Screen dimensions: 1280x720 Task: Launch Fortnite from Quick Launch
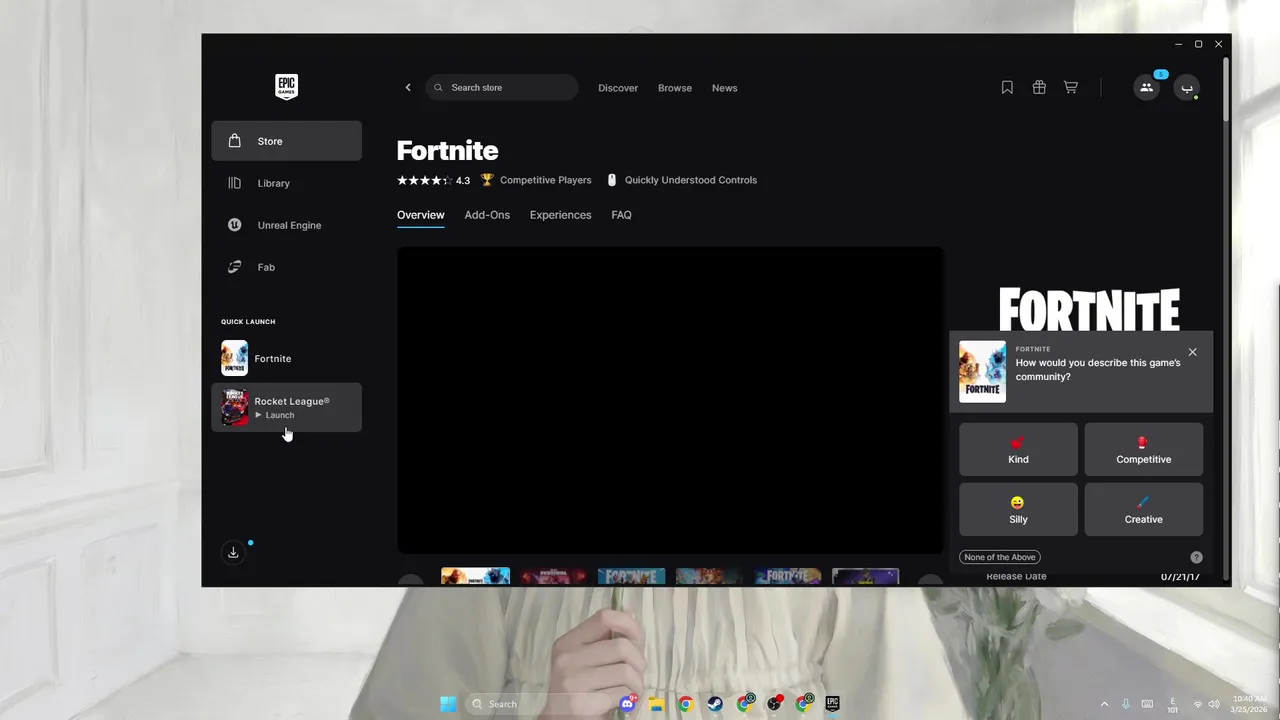[x=286, y=358]
